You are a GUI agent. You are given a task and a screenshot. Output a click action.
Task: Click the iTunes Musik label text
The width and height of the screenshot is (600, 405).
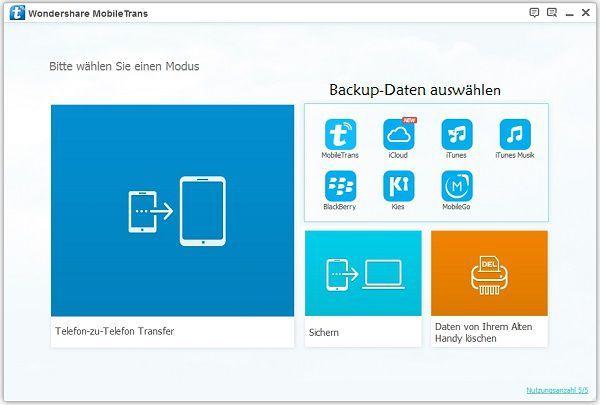[x=515, y=155]
